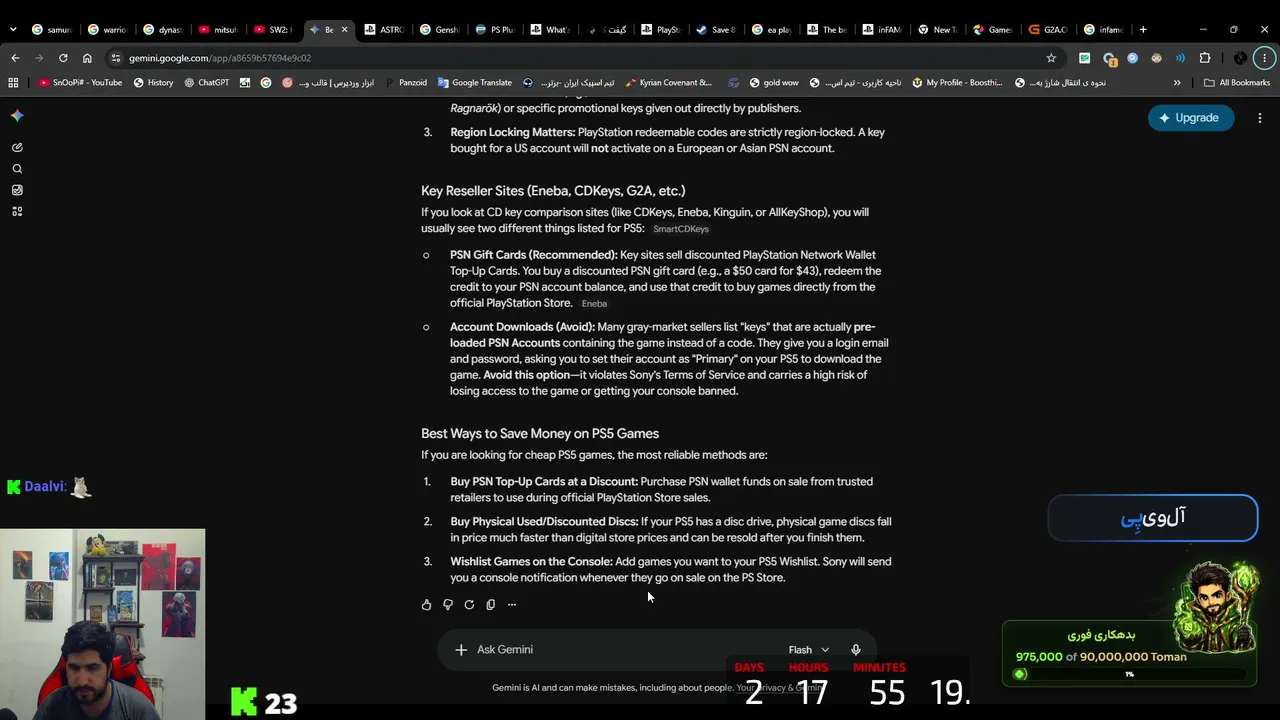Copy the Gemini response
This screenshot has height=720, width=1280.
coord(490,605)
